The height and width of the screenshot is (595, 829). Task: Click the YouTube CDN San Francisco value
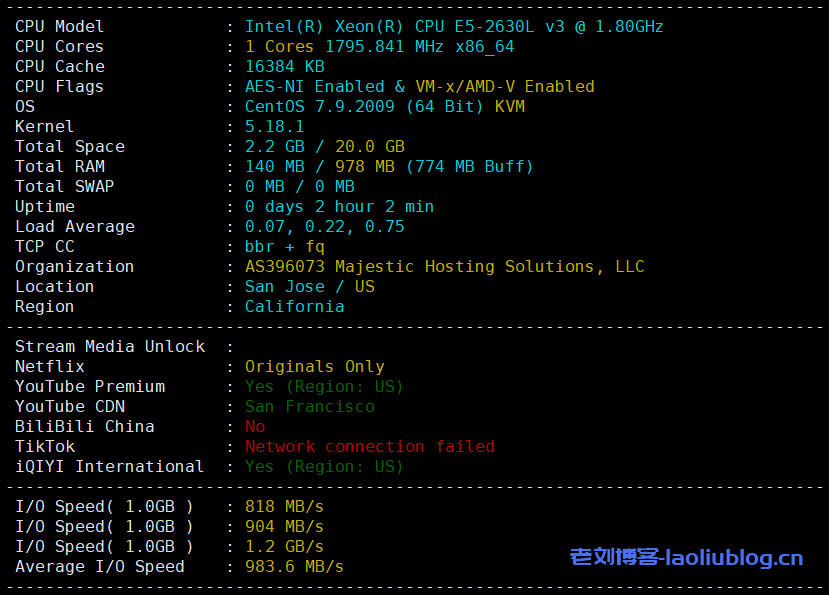click(309, 407)
